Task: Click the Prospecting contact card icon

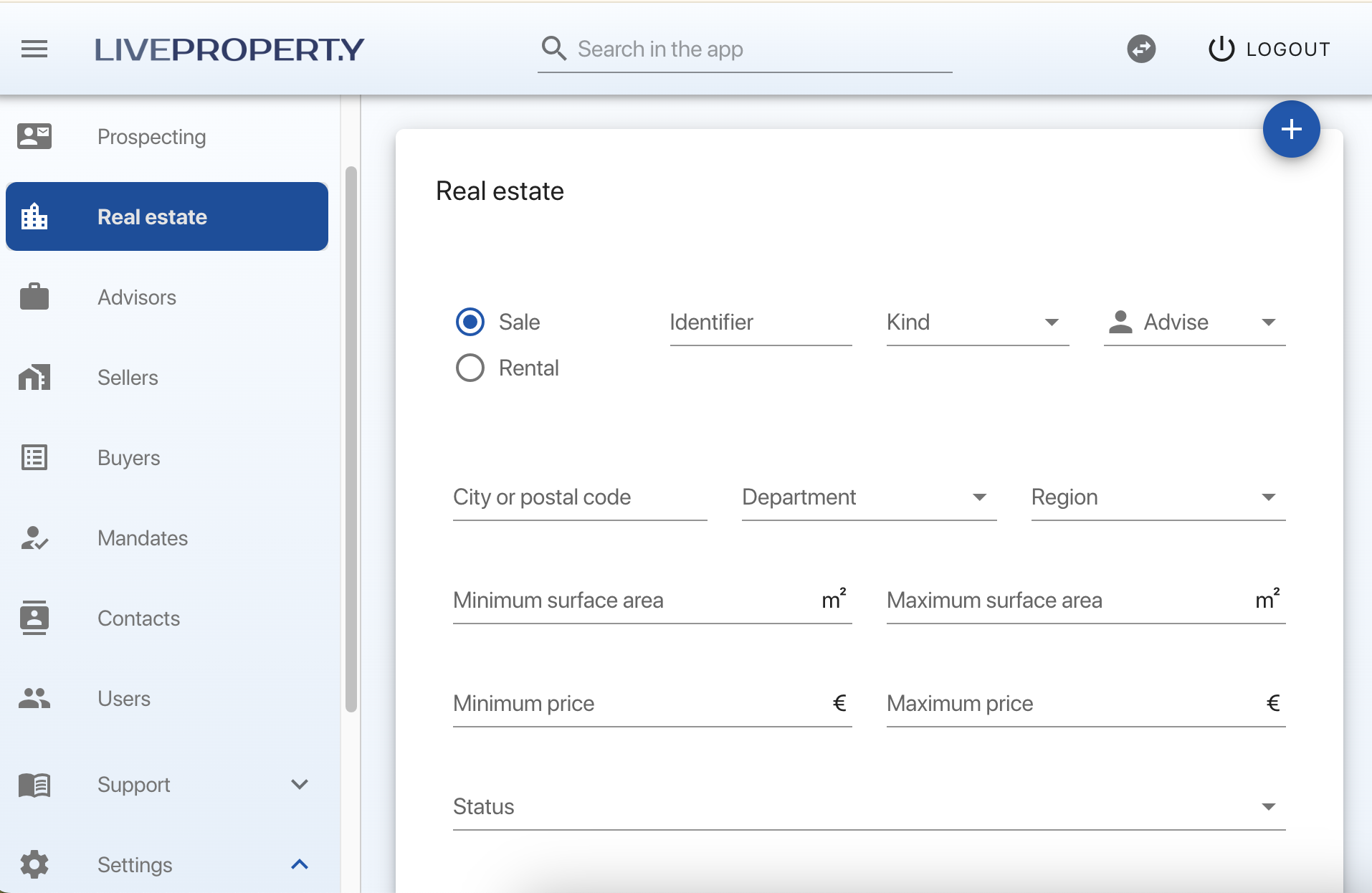Action: point(34,136)
